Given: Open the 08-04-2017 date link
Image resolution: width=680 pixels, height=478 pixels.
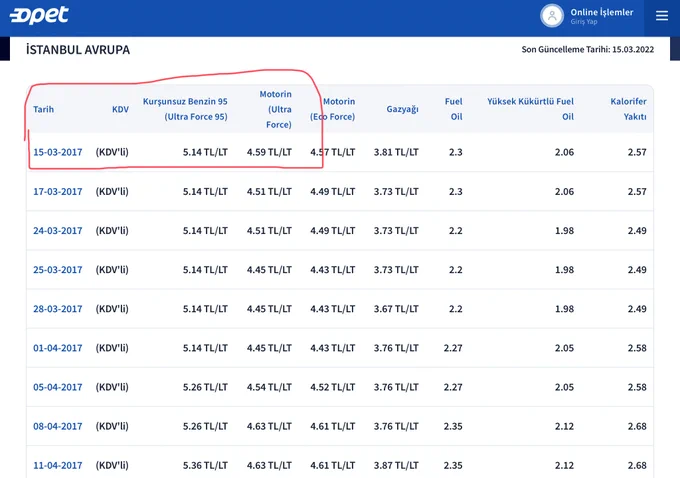Looking at the screenshot, I should point(58,426).
